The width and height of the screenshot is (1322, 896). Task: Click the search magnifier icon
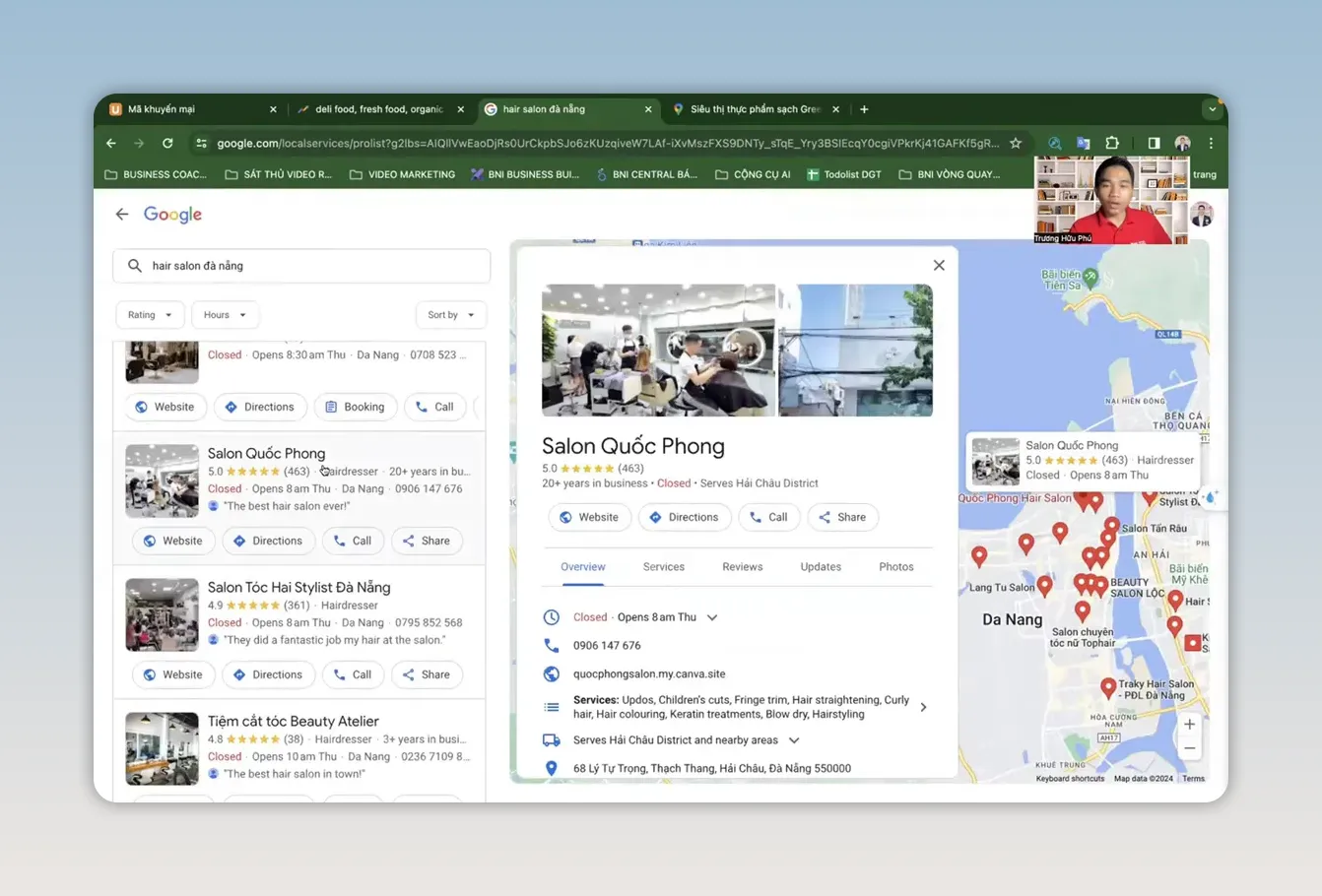[x=135, y=266]
